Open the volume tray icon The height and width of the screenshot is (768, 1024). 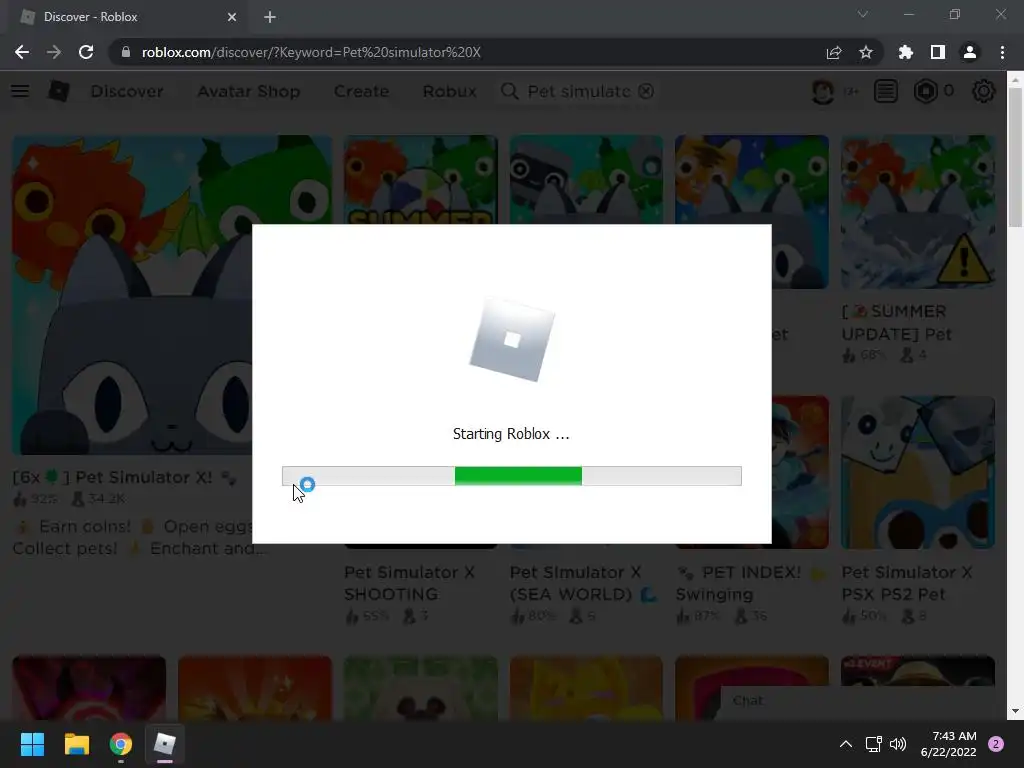tap(898, 744)
